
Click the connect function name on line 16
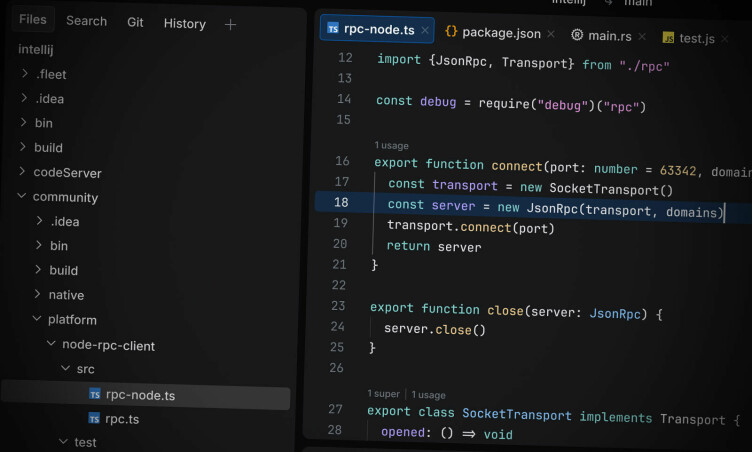tap(517, 167)
